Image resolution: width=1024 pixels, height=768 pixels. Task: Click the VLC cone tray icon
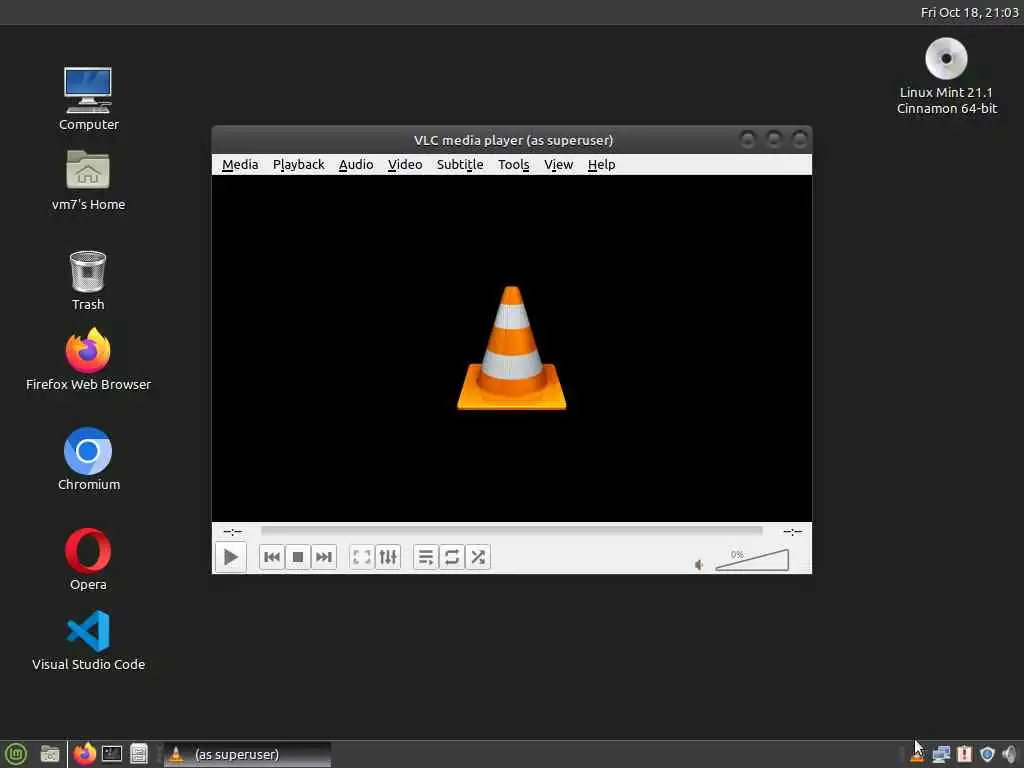918,754
